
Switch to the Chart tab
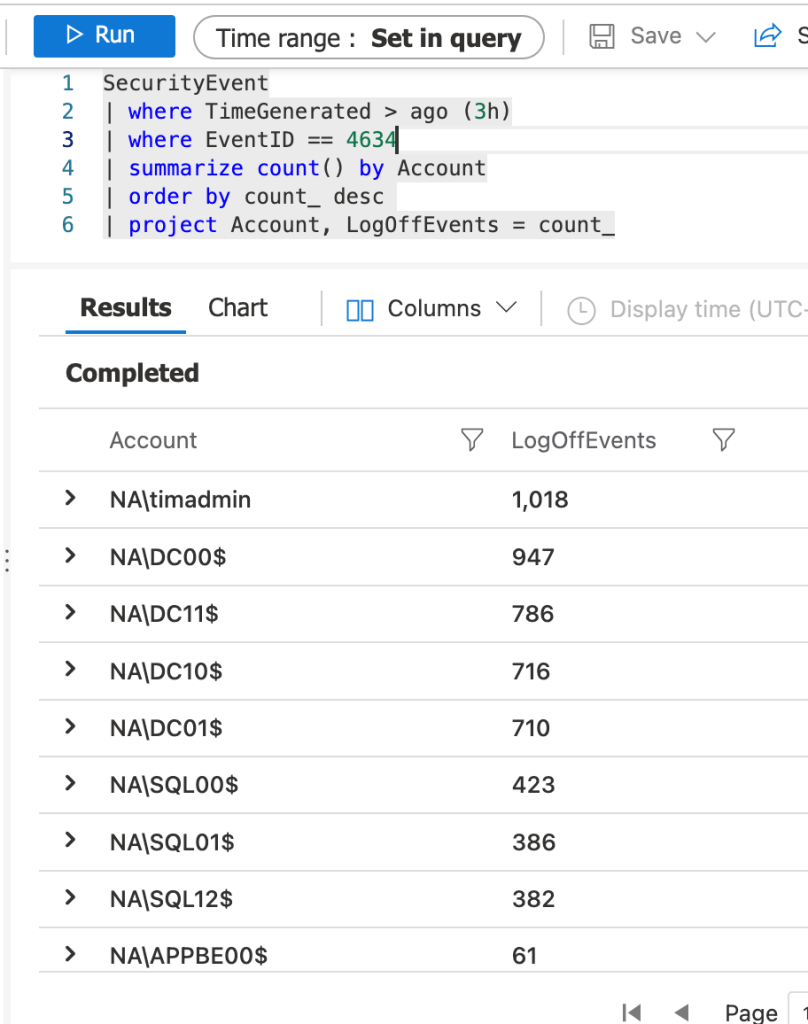(x=238, y=308)
